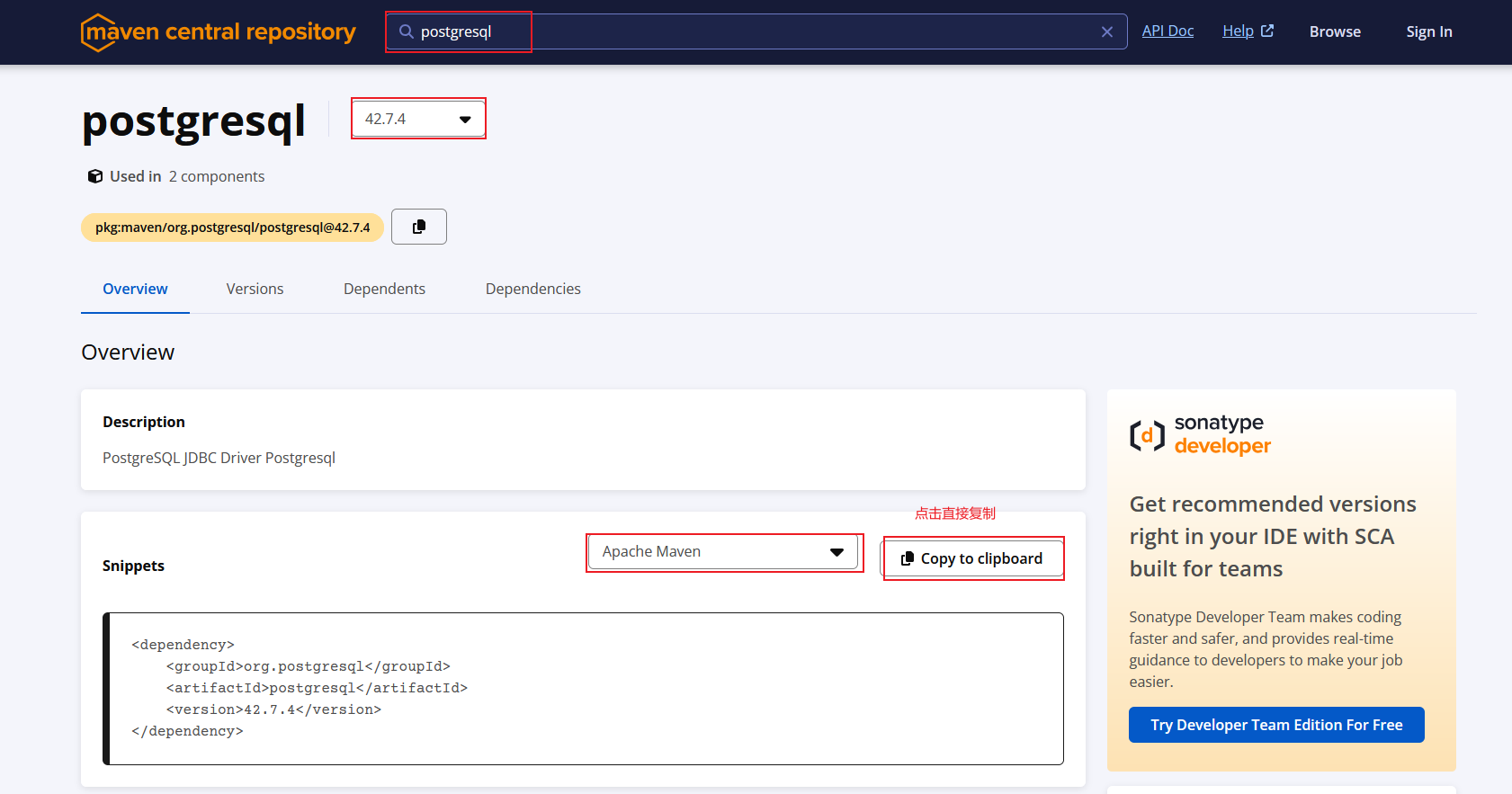This screenshot has height=794, width=1512.
Task: Click the groupId line in the snippet
Action: (x=308, y=666)
